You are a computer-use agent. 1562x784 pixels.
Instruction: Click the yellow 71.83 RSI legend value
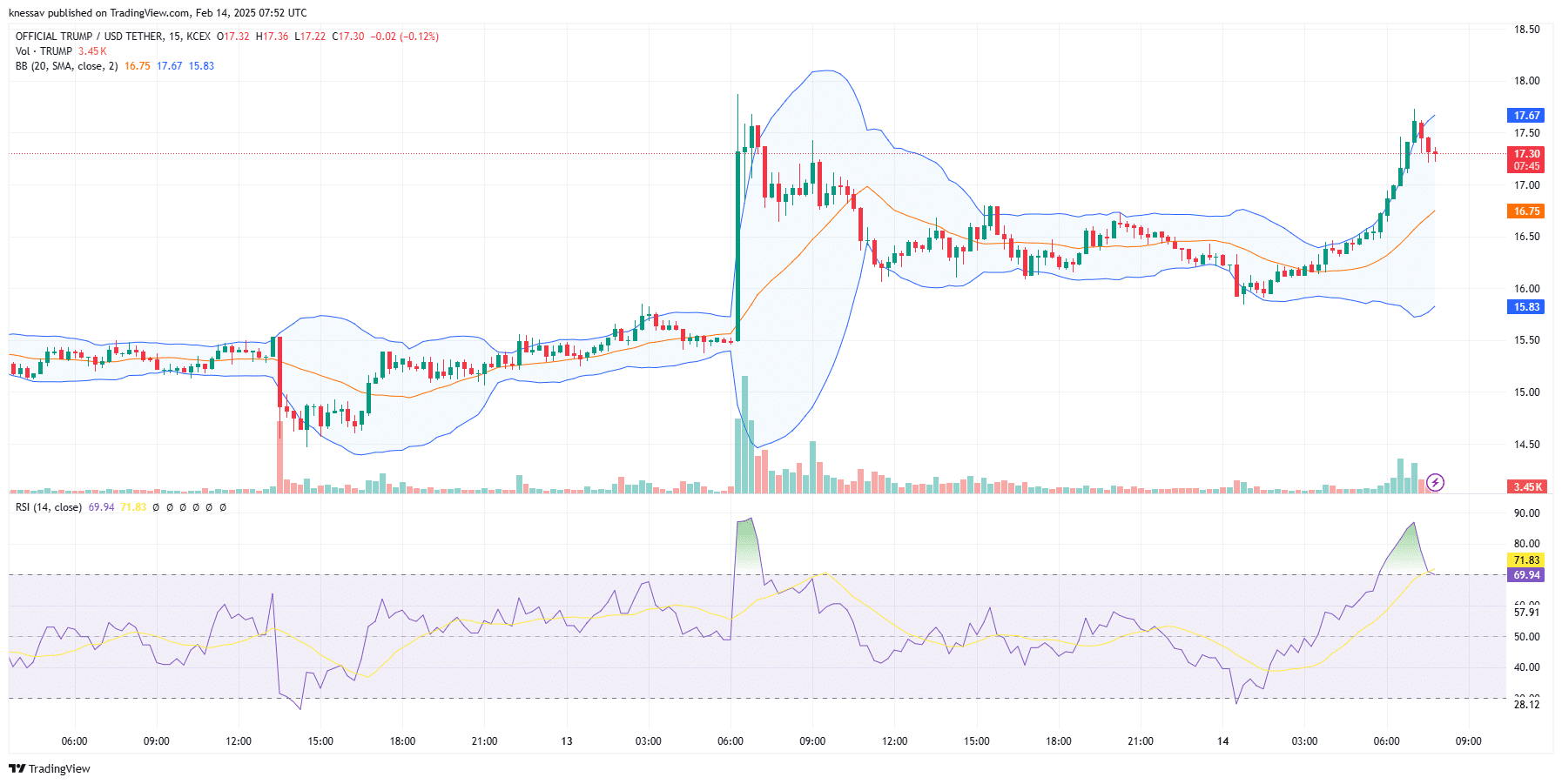click(x=133, y=507)
